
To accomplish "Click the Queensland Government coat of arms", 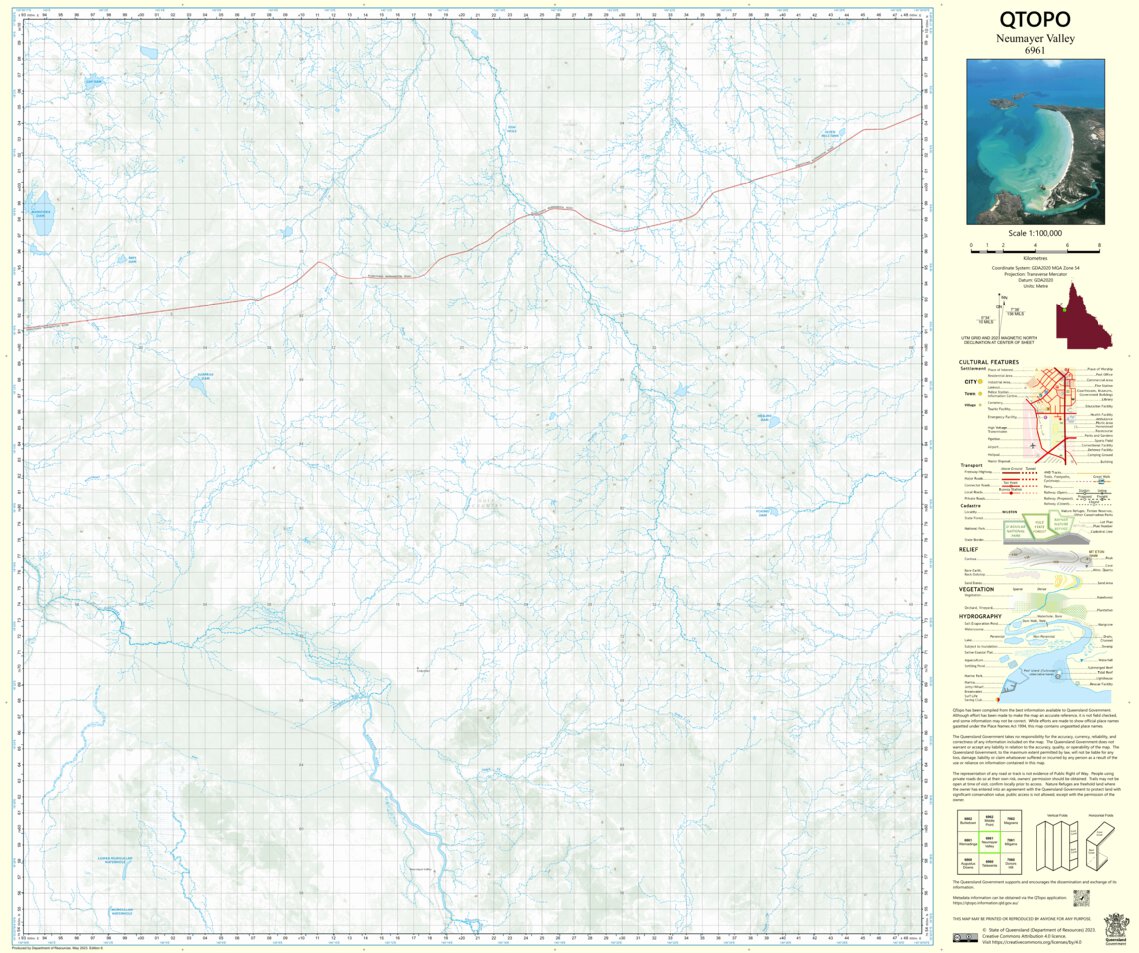I will [x=1115, y=928].
